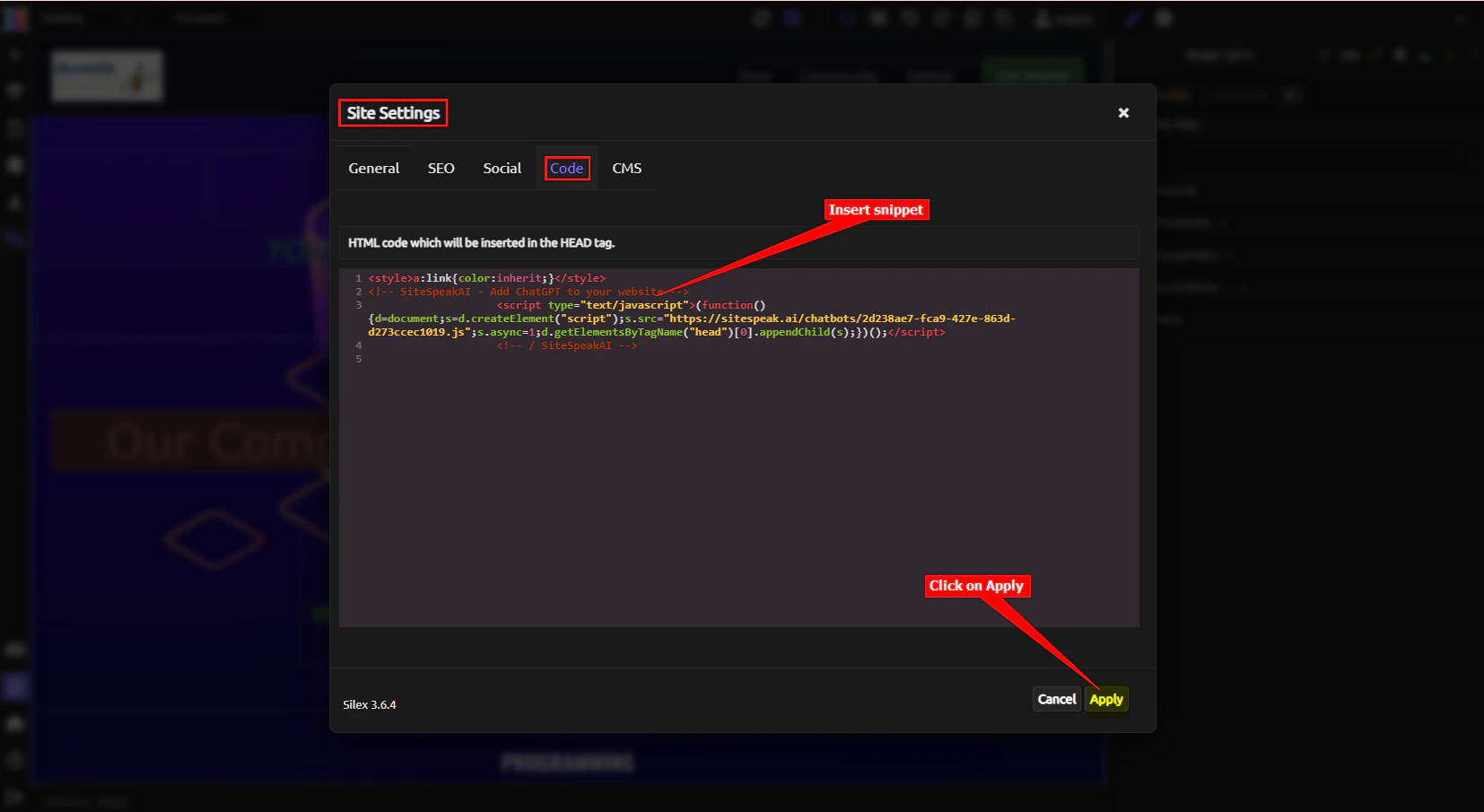
Task: Click inside the HEAD HTML code editor
Action: (x=736, y=449)
